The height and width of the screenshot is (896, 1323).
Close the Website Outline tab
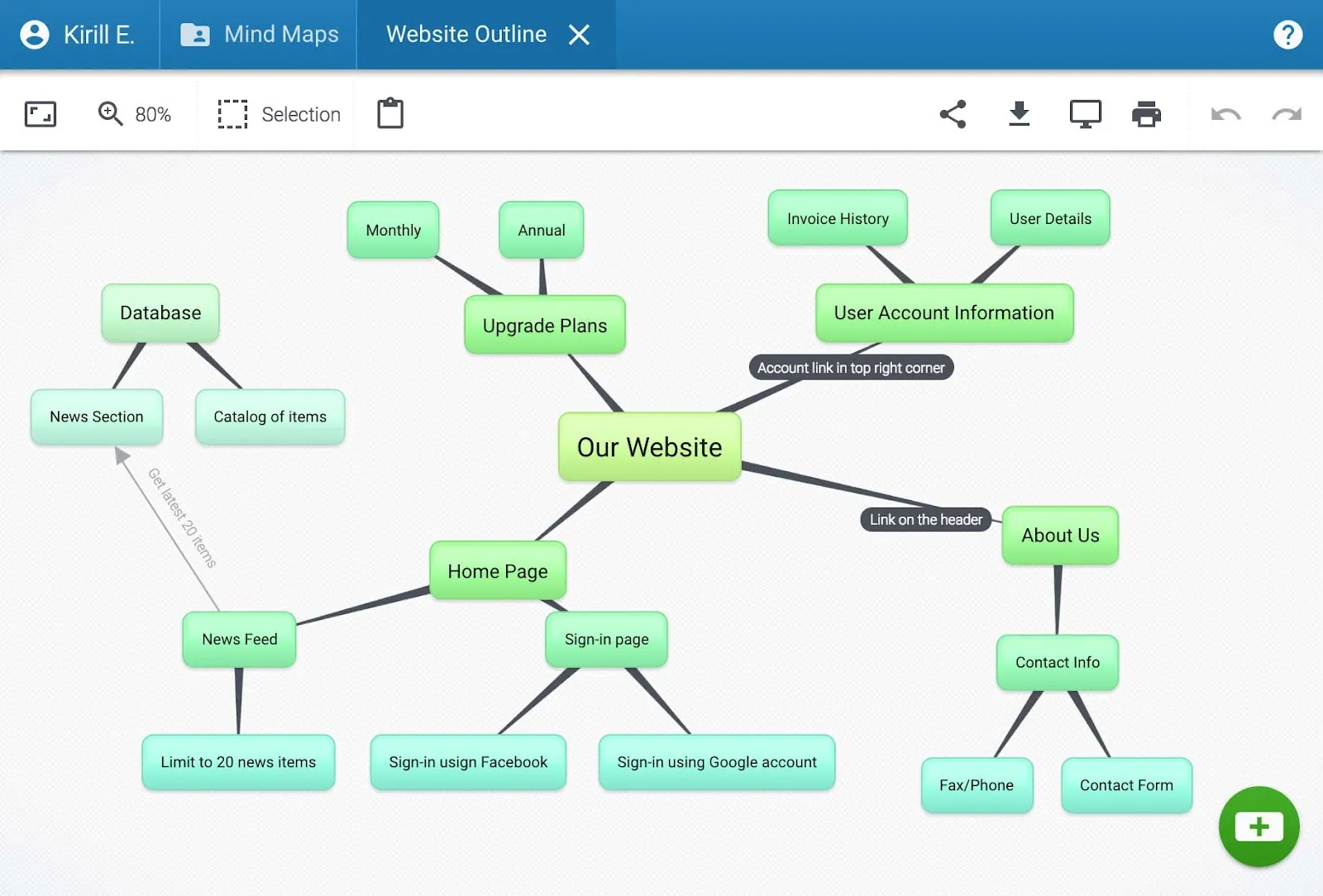point(579,35)
